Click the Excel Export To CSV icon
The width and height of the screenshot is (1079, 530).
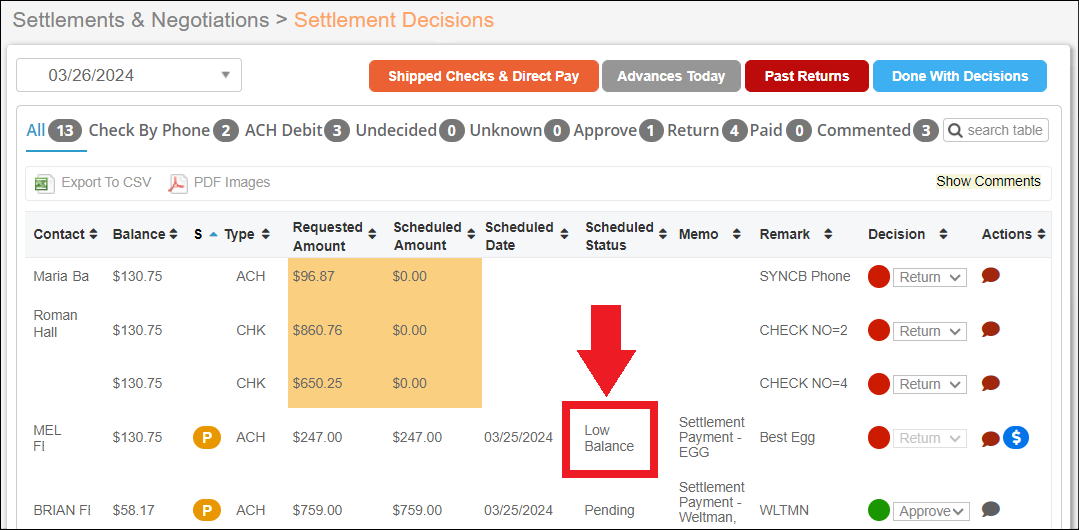[45, 183]
